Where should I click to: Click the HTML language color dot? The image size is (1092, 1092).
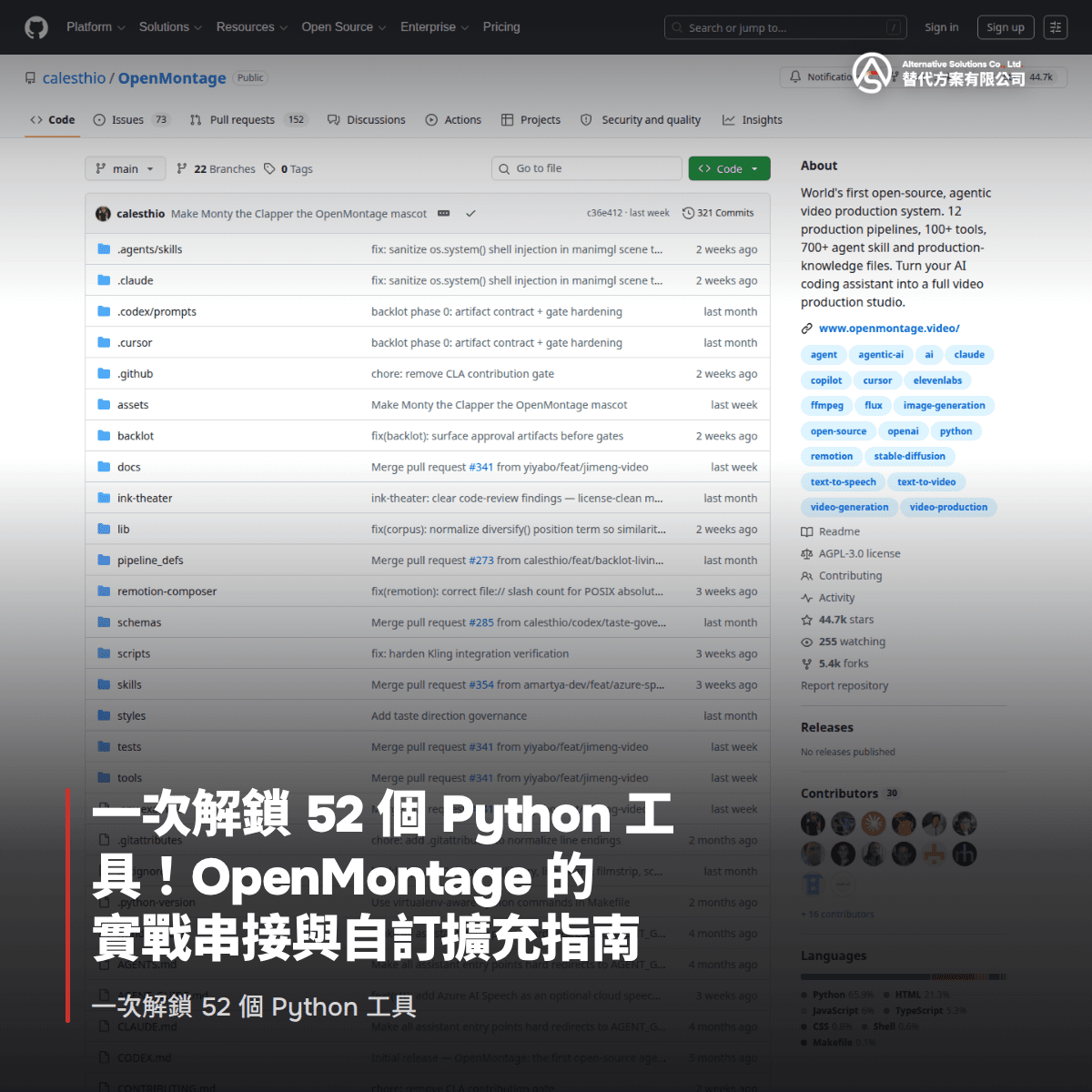886,996
